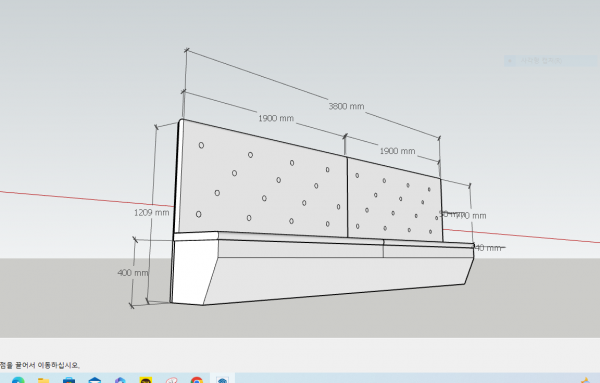
Task: Select the right 1900 mm dimension label
Action: click(397, 151)
